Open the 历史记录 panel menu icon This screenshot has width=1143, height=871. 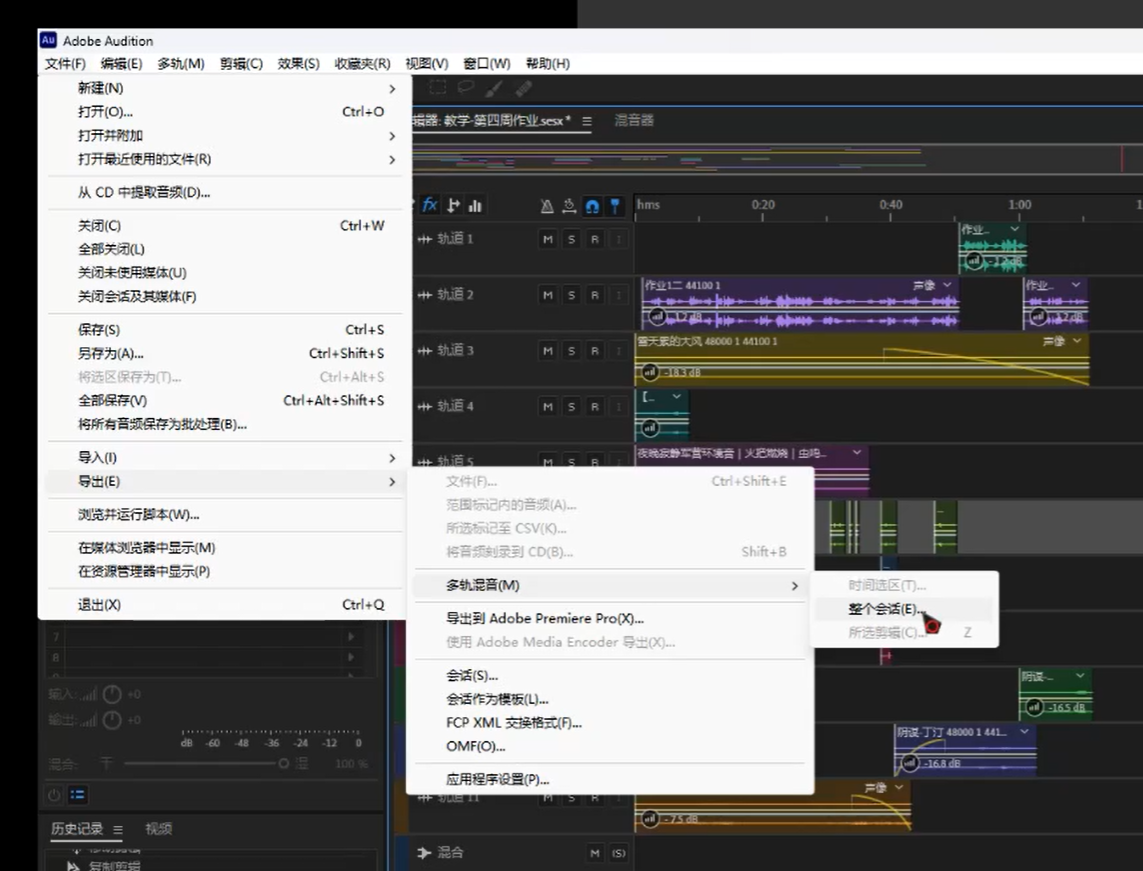118,829
